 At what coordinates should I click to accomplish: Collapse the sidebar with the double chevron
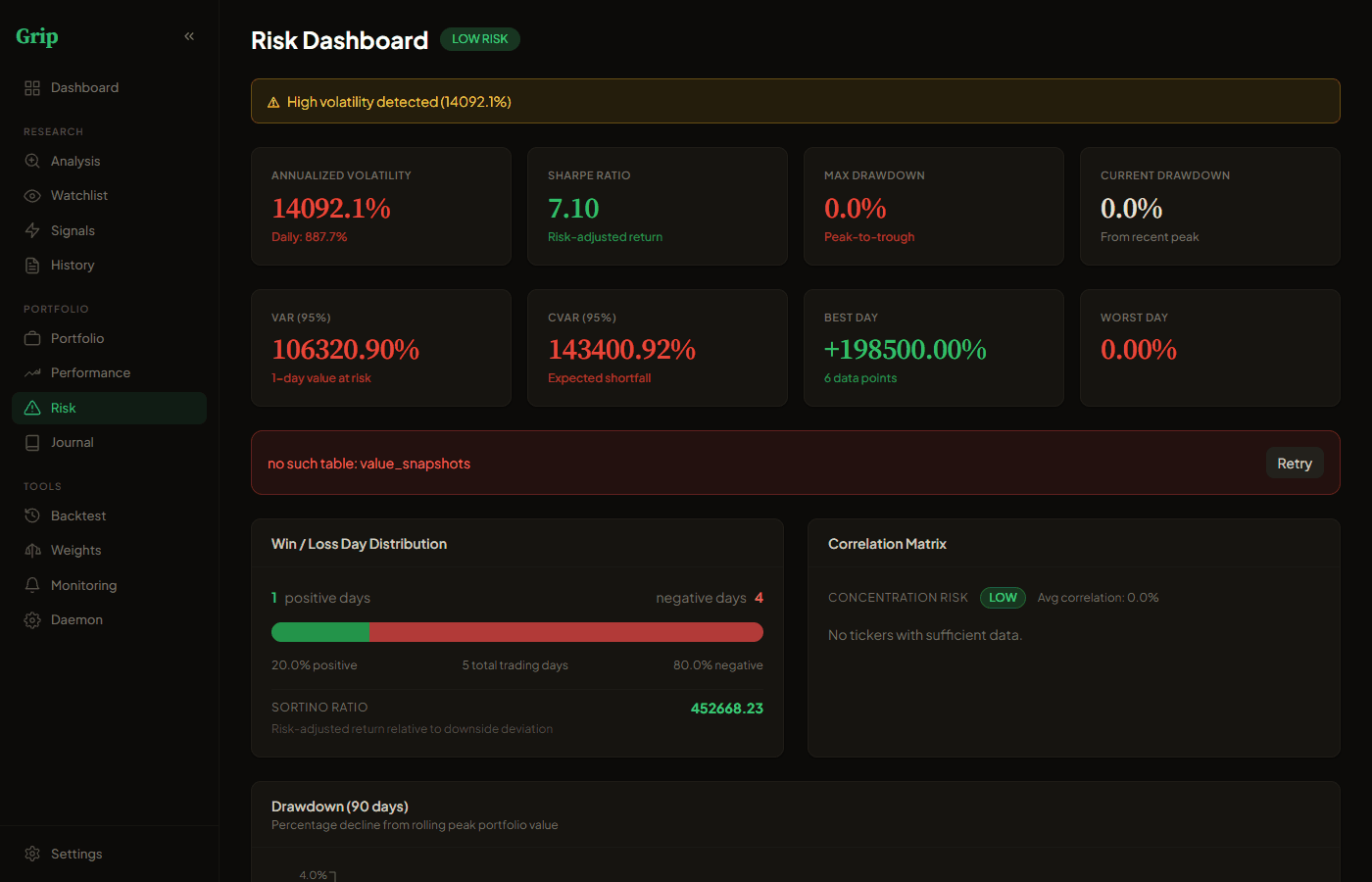coord(189,36)
